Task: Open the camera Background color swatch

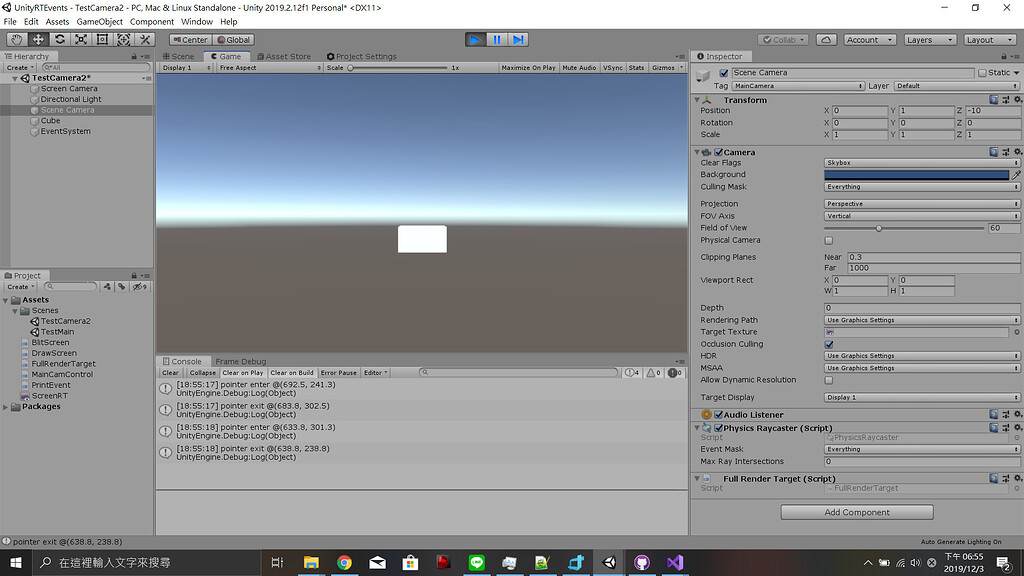Action: coord(917,174)
